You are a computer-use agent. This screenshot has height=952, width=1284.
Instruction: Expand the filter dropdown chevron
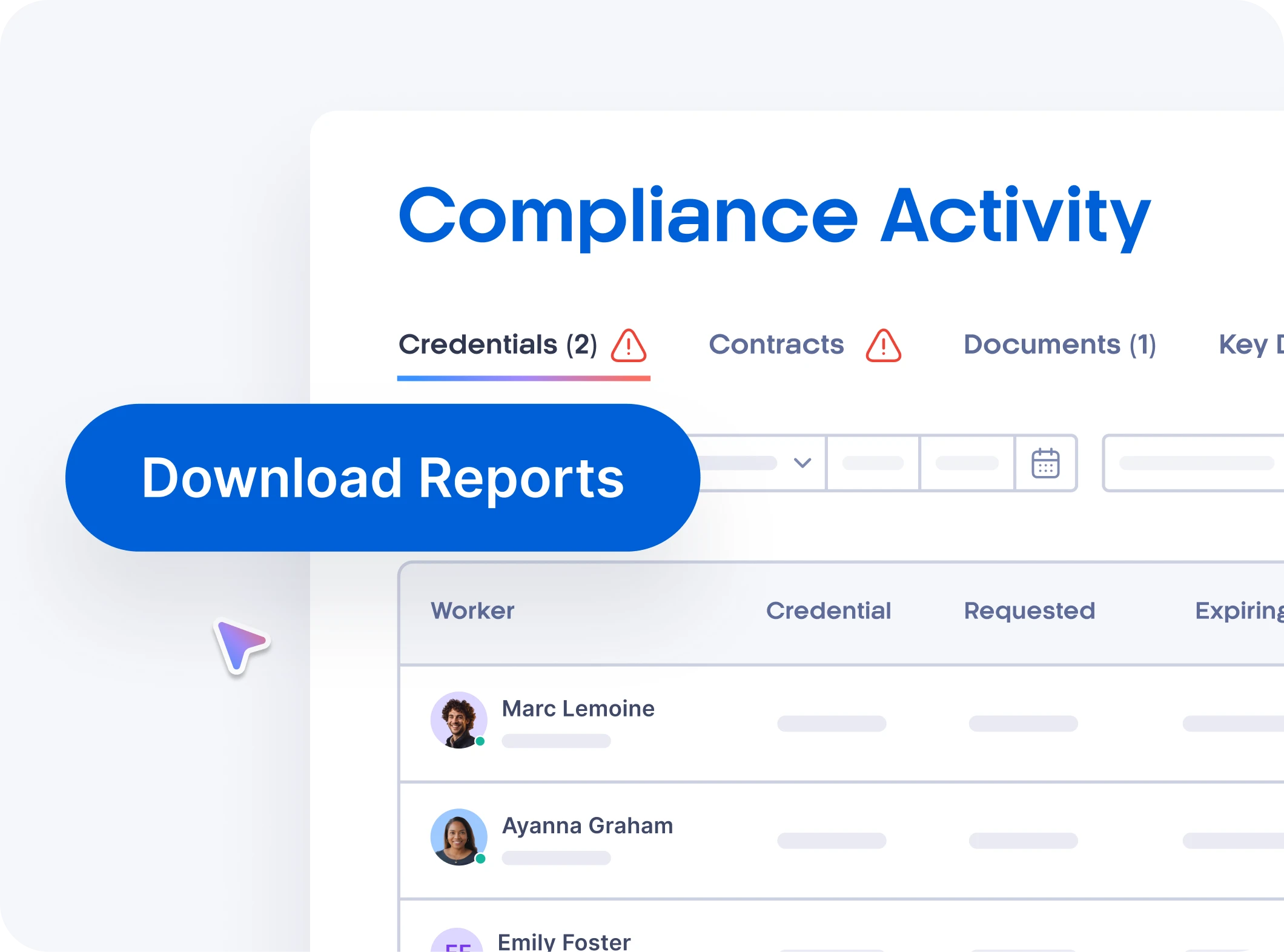[803, 463]
